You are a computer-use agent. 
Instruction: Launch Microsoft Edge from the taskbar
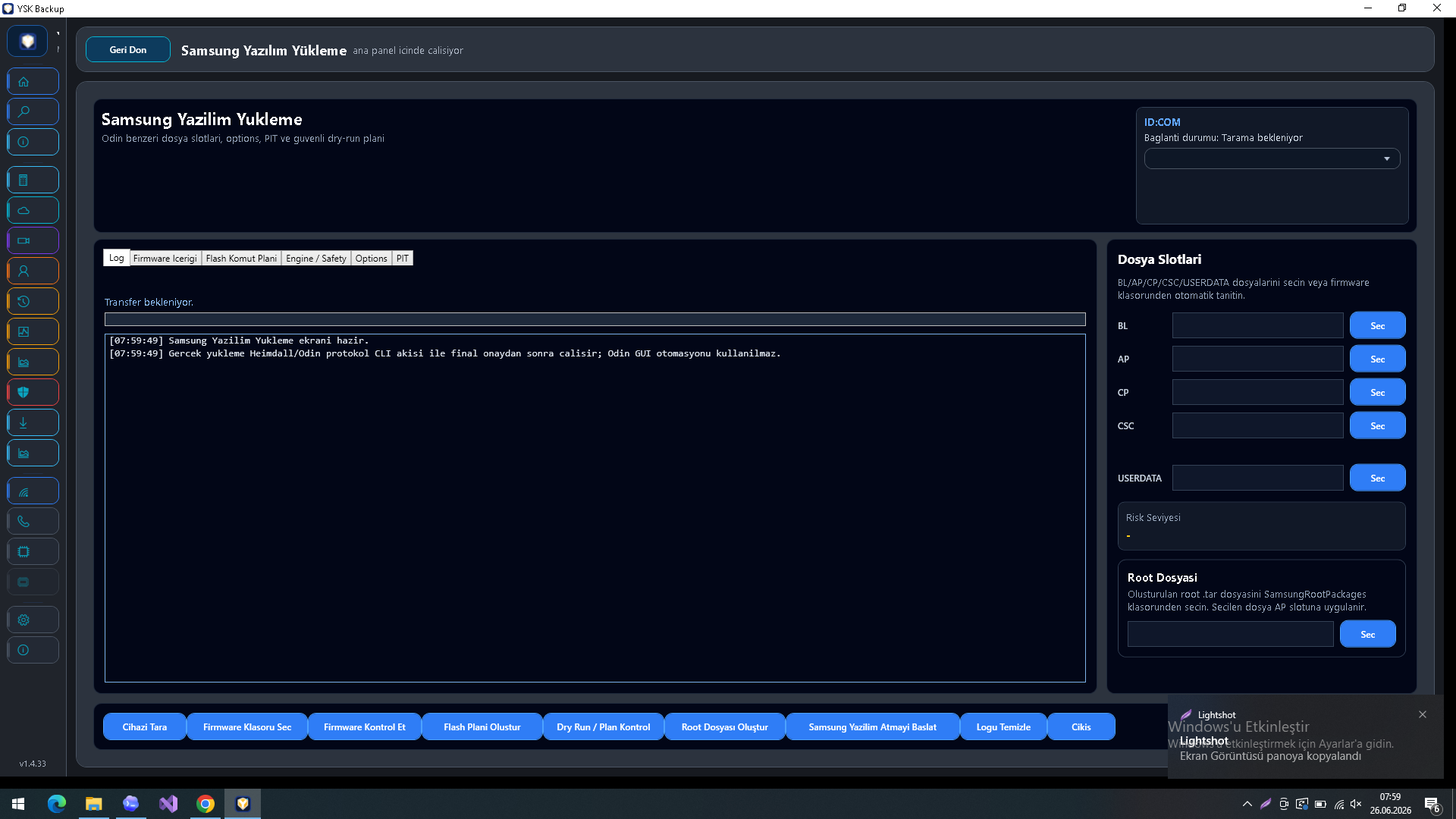(56, 804)
